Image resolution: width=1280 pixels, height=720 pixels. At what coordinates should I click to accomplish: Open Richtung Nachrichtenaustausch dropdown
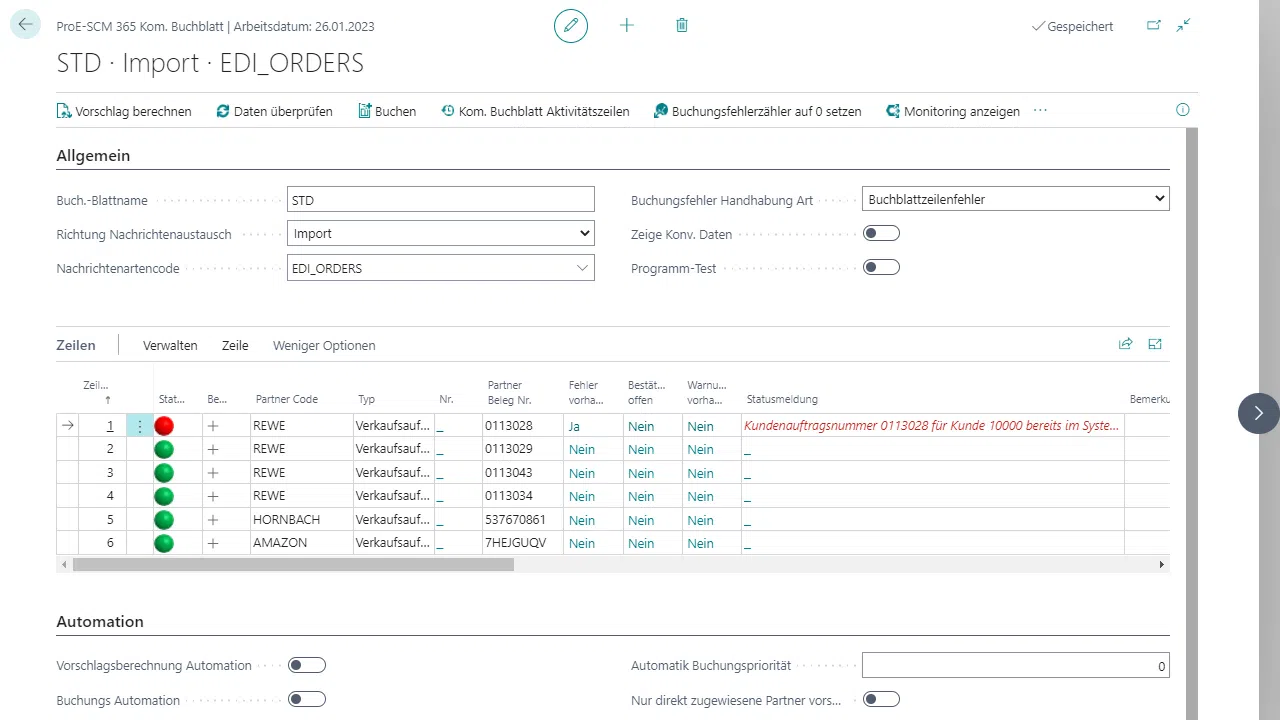pyautogui.click(x=440, y=233)
